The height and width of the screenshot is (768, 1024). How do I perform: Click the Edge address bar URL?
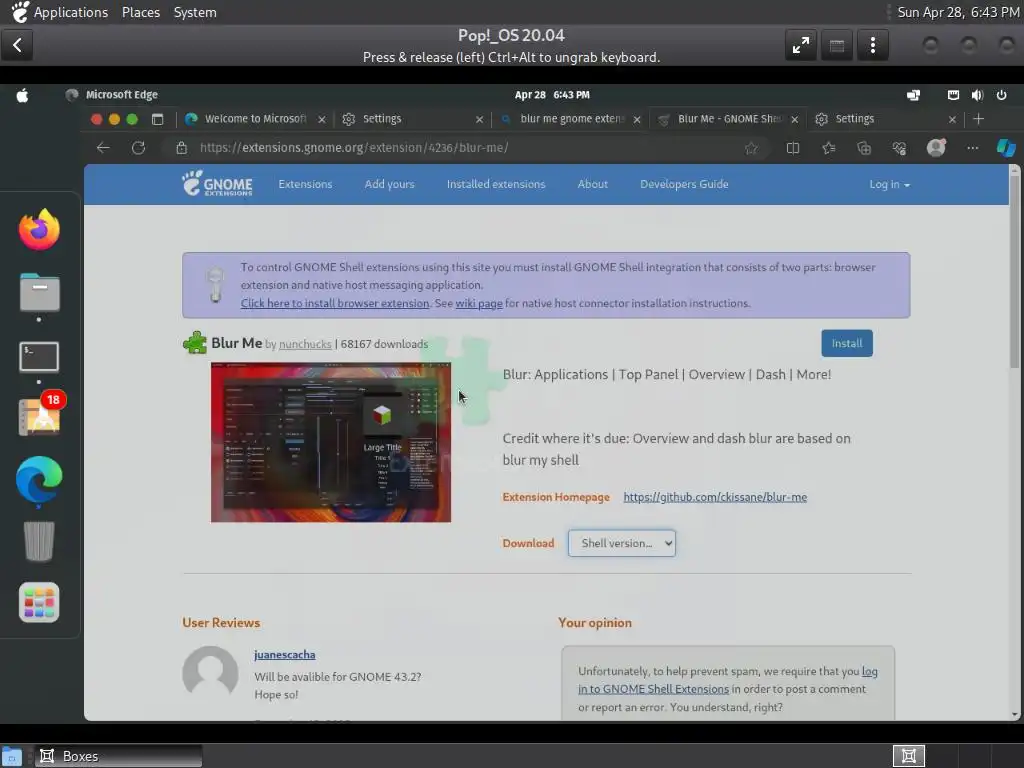click(354, 148)
